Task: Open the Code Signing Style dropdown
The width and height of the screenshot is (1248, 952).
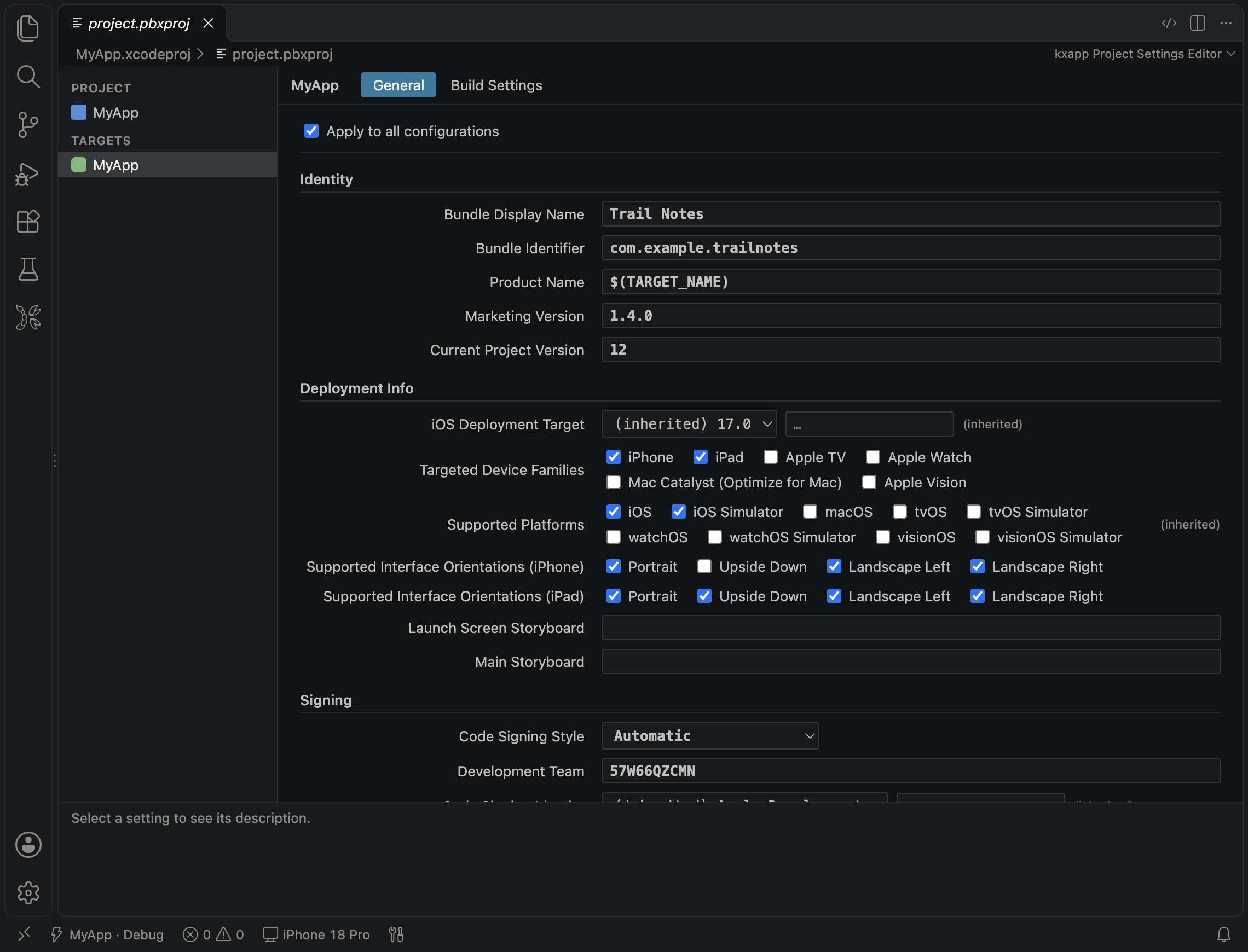Action: click(x=710, y=735)
